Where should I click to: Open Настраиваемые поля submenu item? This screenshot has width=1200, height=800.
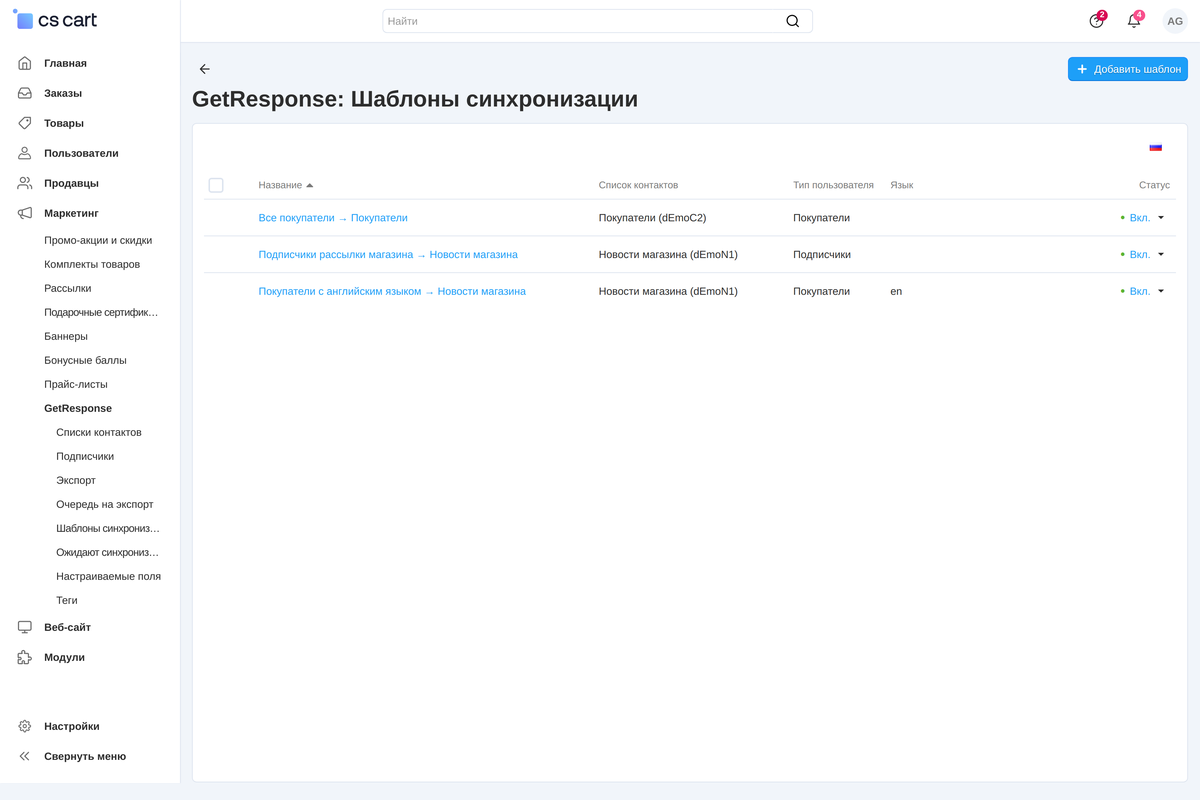tap(108, 576)
